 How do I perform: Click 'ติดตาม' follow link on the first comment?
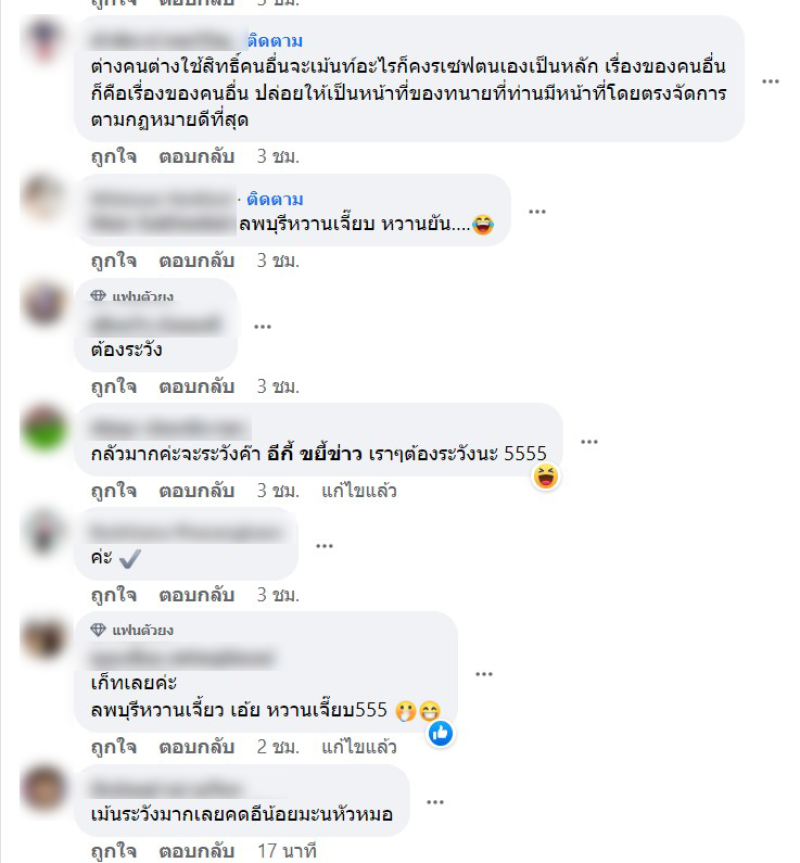click(x=275, y=41)
